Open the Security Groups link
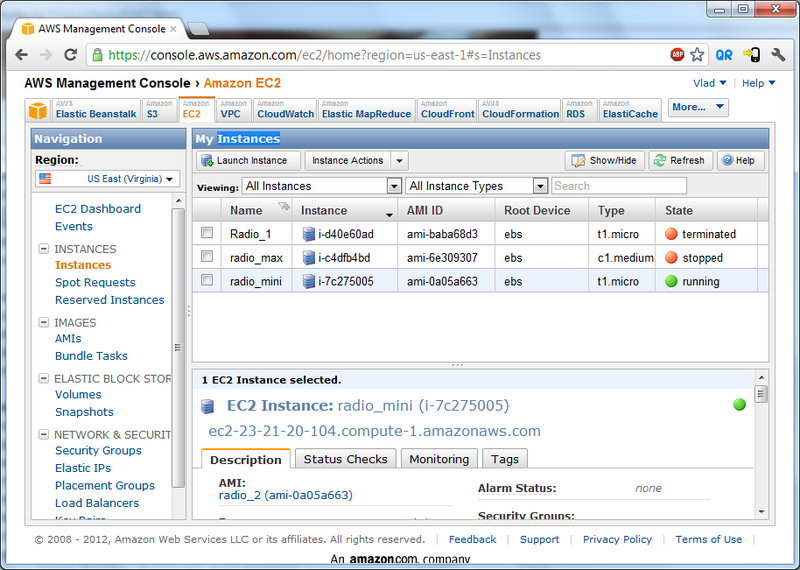This screenshot has height=570, width=800. [98, 450]
